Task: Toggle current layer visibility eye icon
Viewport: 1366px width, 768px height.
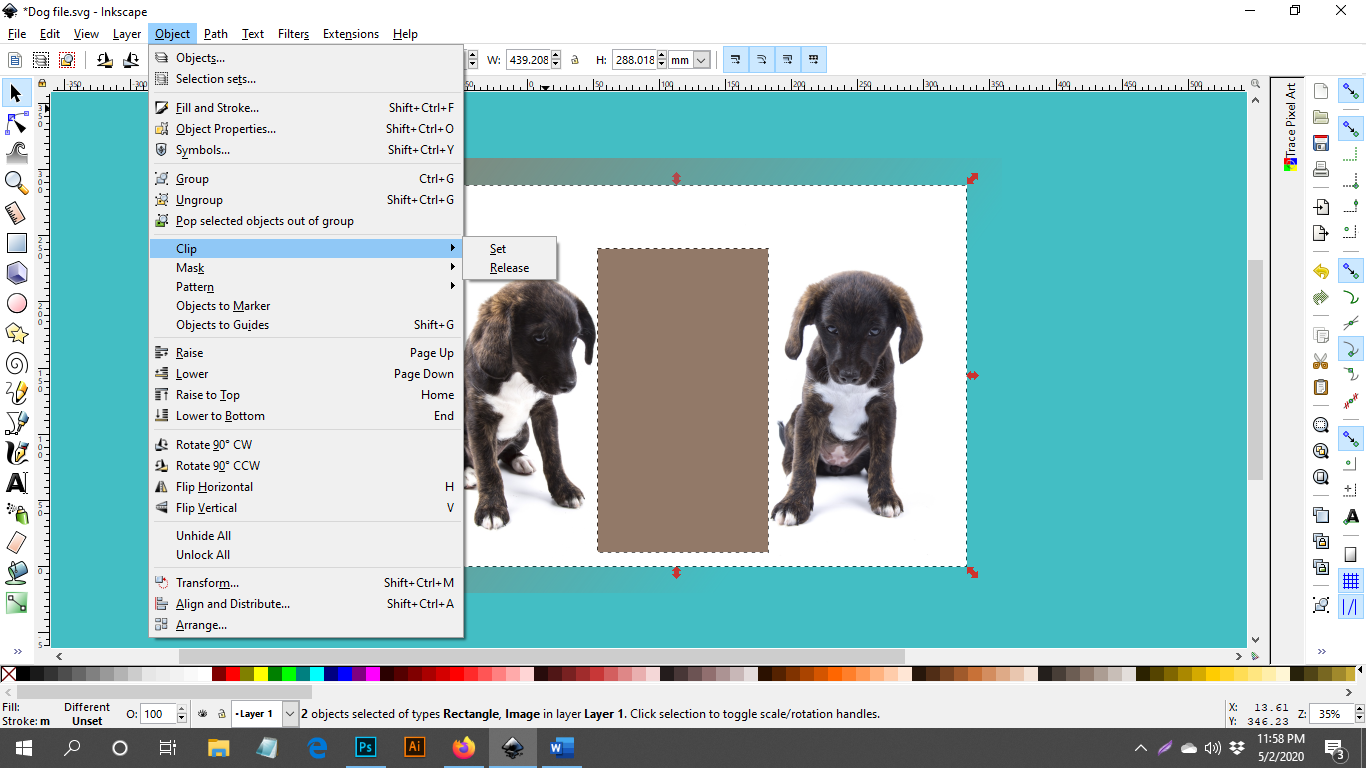Action: [201, 714]
